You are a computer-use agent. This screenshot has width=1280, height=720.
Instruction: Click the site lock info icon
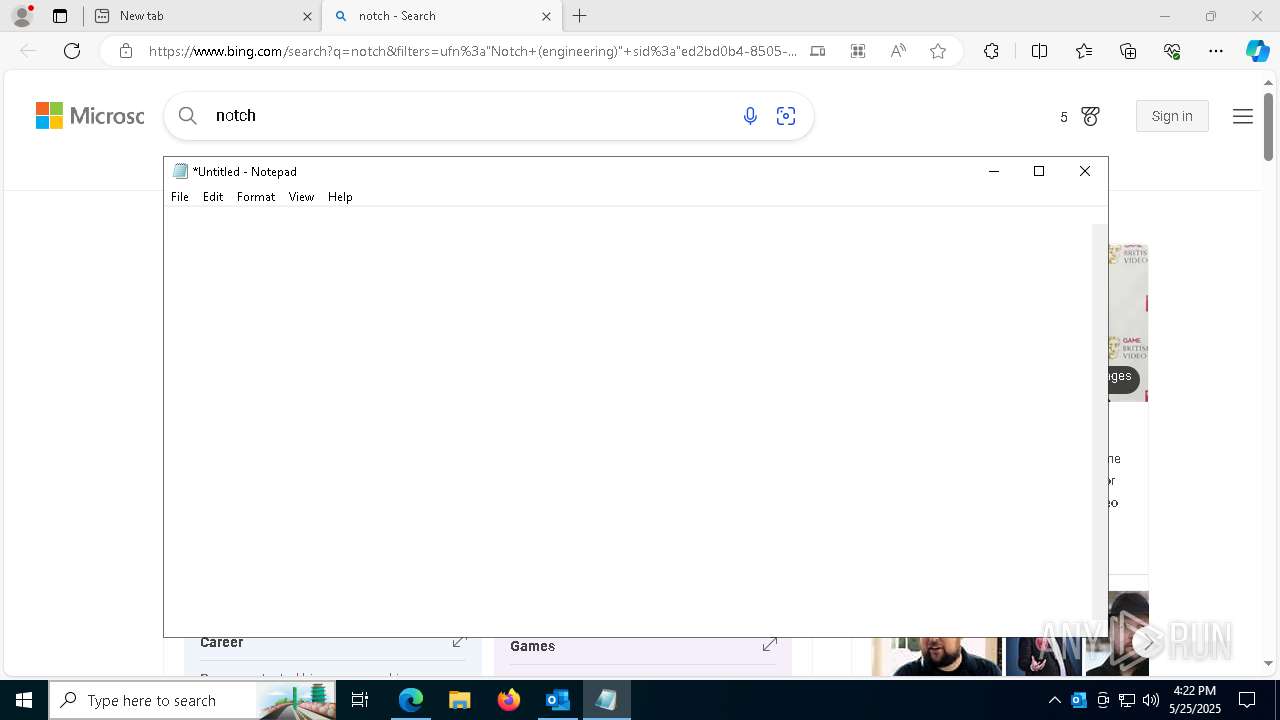(126, 51)
